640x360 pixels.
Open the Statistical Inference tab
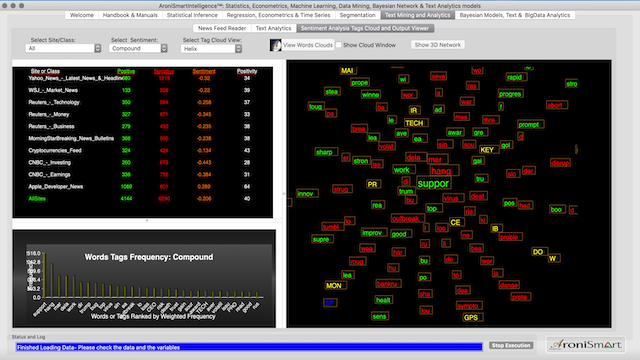pyautogui.click(x=192, y=15)
